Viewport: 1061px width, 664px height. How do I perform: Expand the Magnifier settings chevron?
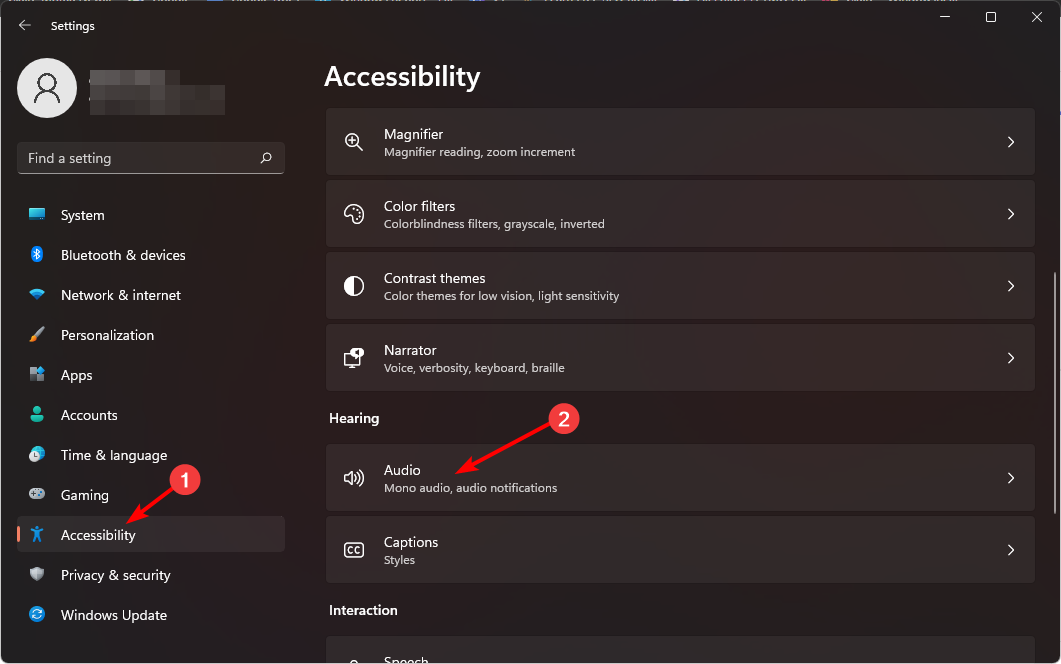(1010, 141)
